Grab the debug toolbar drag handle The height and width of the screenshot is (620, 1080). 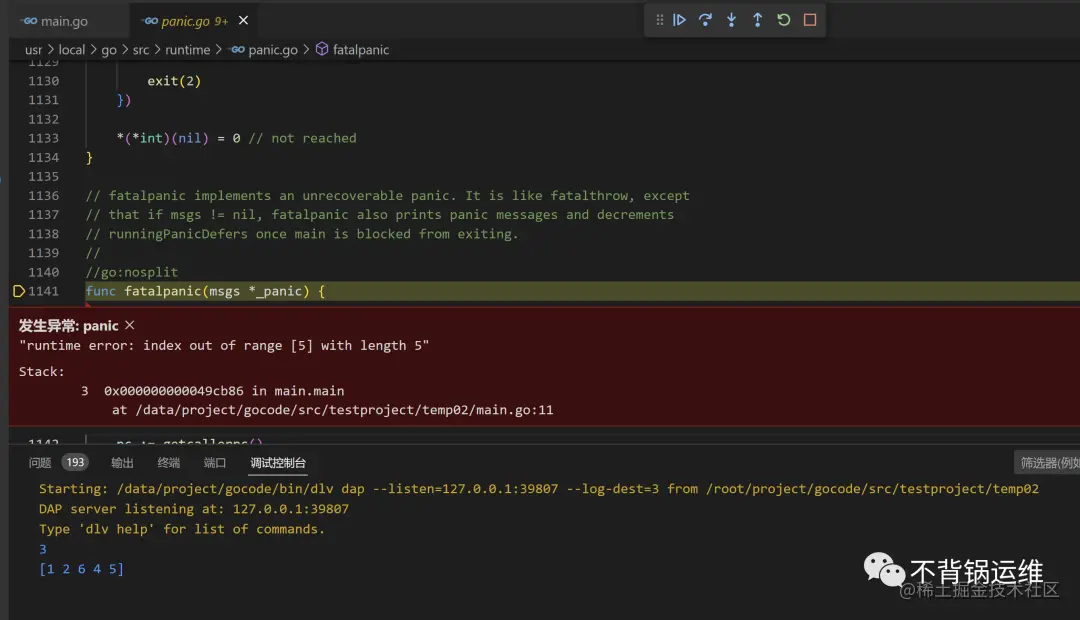(x=659, y=20)
